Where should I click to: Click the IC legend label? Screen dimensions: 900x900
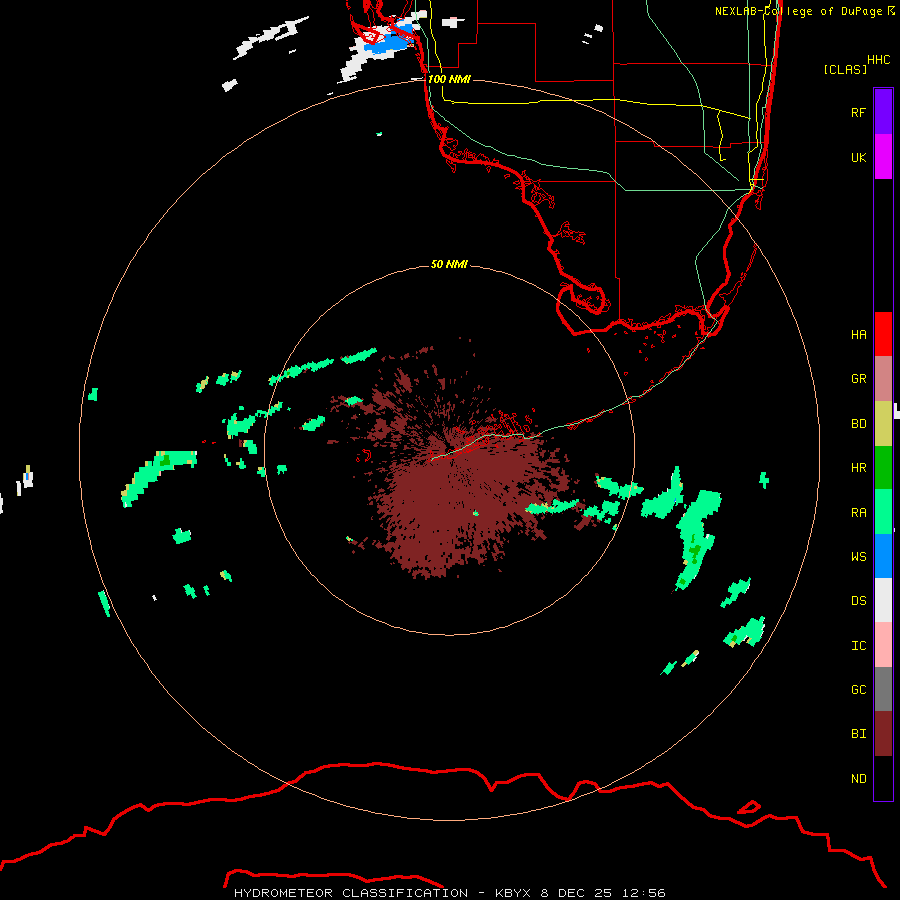pos(858,646)
